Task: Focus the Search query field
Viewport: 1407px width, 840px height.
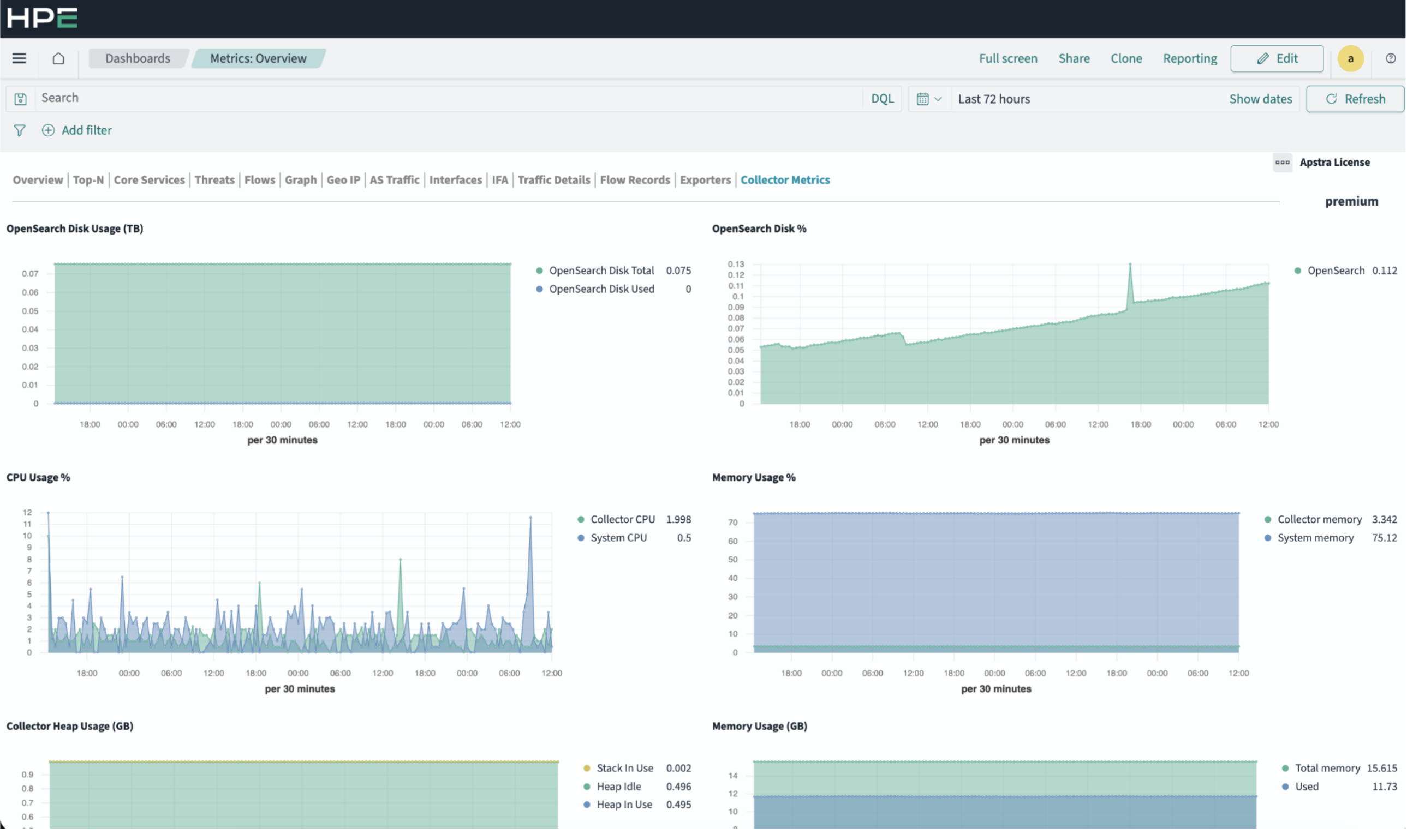Action: (449, 98)
